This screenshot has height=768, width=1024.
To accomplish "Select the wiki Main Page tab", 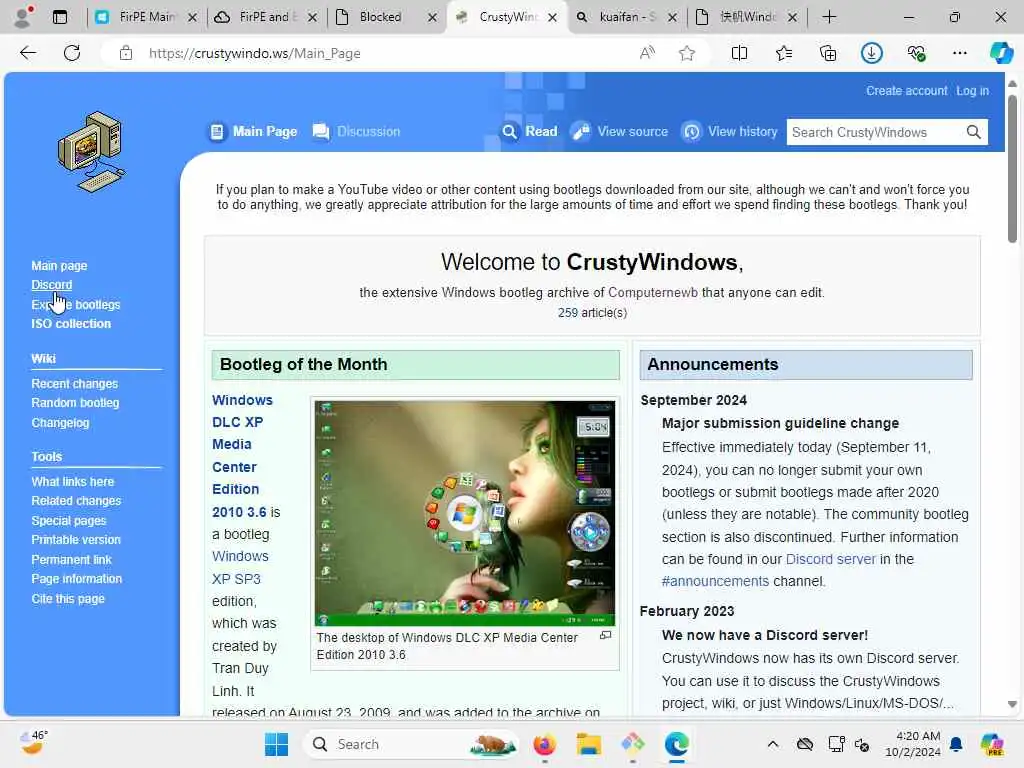I will (x=253, y=132).
